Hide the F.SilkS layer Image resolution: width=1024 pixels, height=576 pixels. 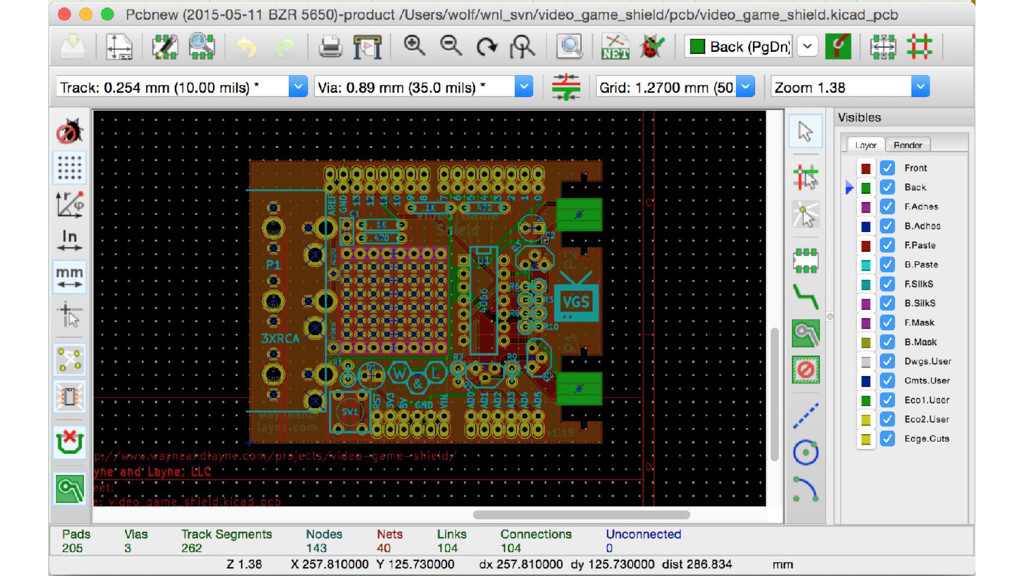click(x=887, y=284)
